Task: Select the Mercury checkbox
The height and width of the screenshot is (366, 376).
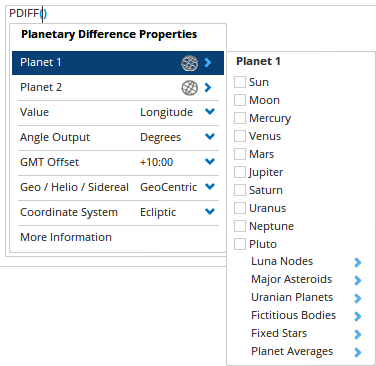Action: [240, 118]
